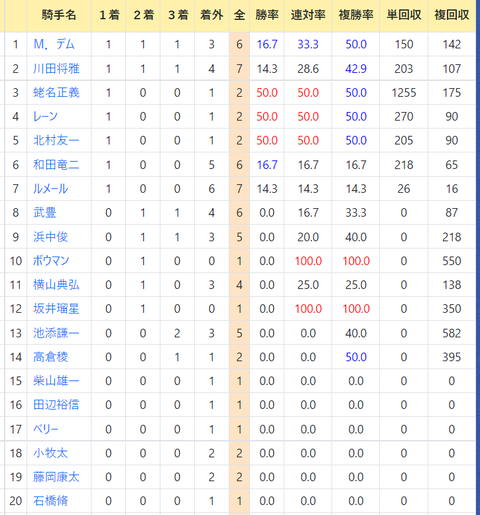Click 連対率 28.6 in 川田将雅 row
480x515 pixels.
[x=308, y=69]
